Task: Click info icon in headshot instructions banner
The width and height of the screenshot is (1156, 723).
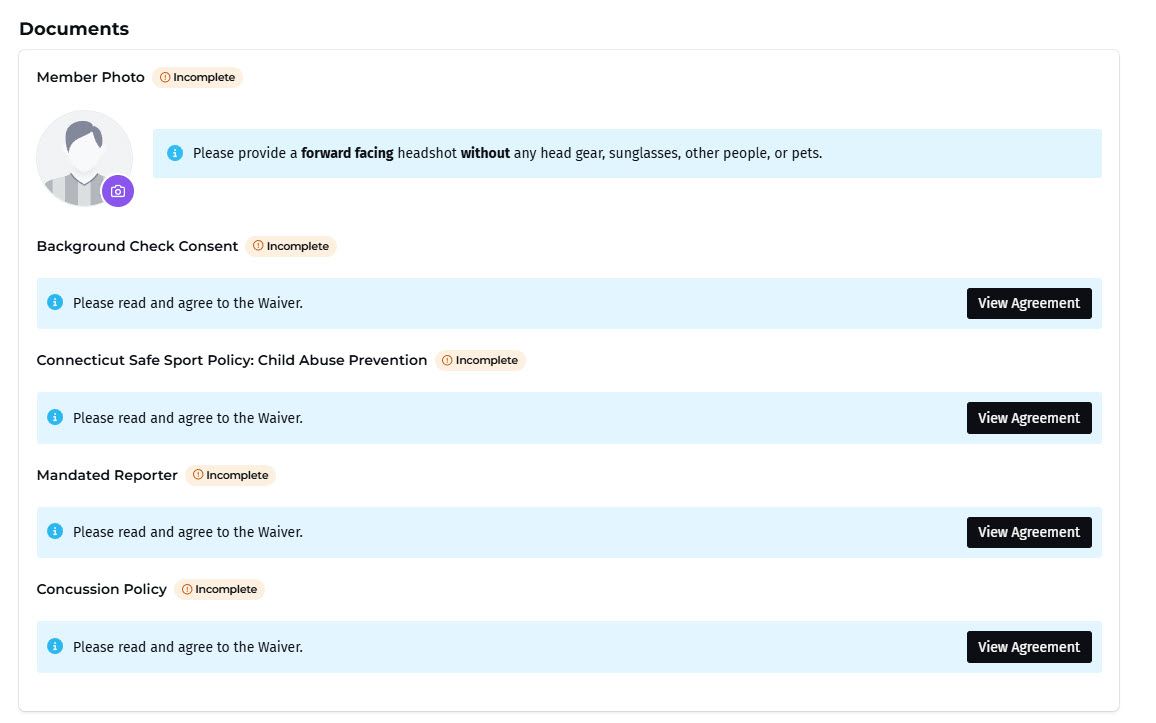Action: (x=175, y=153)
